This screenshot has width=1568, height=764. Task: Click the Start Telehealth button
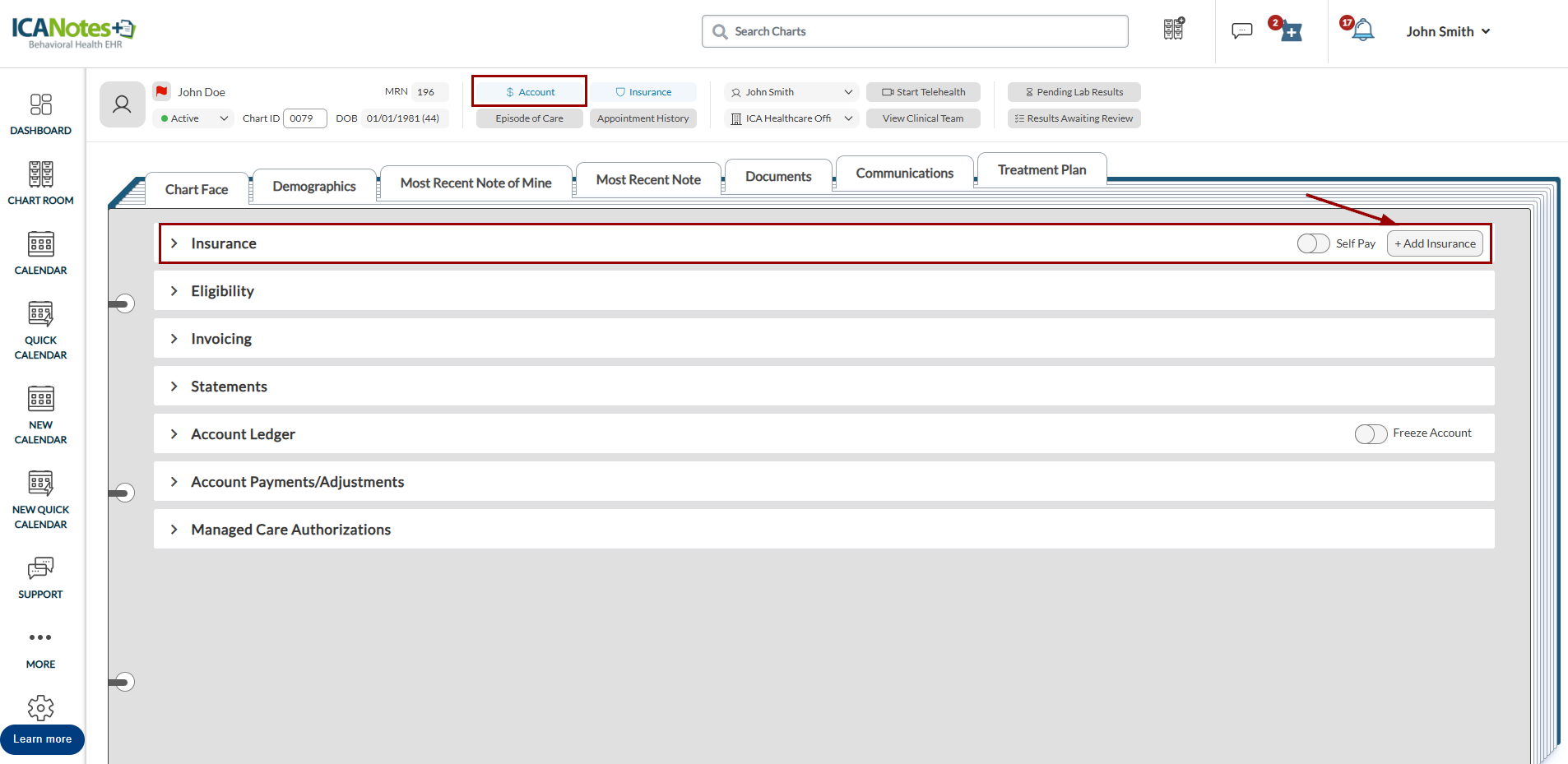pyautogui.click(x=923, y=92)
